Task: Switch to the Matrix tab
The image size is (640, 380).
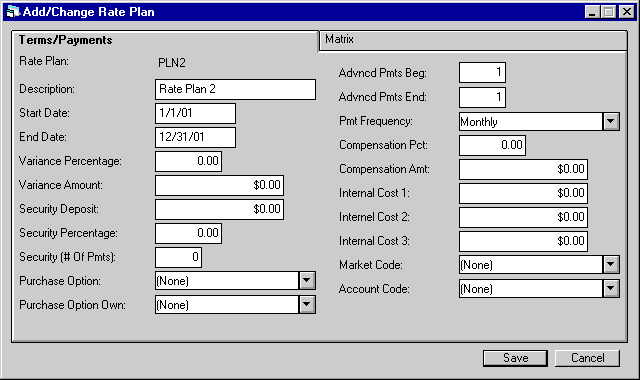Action: tap(473, 40)
